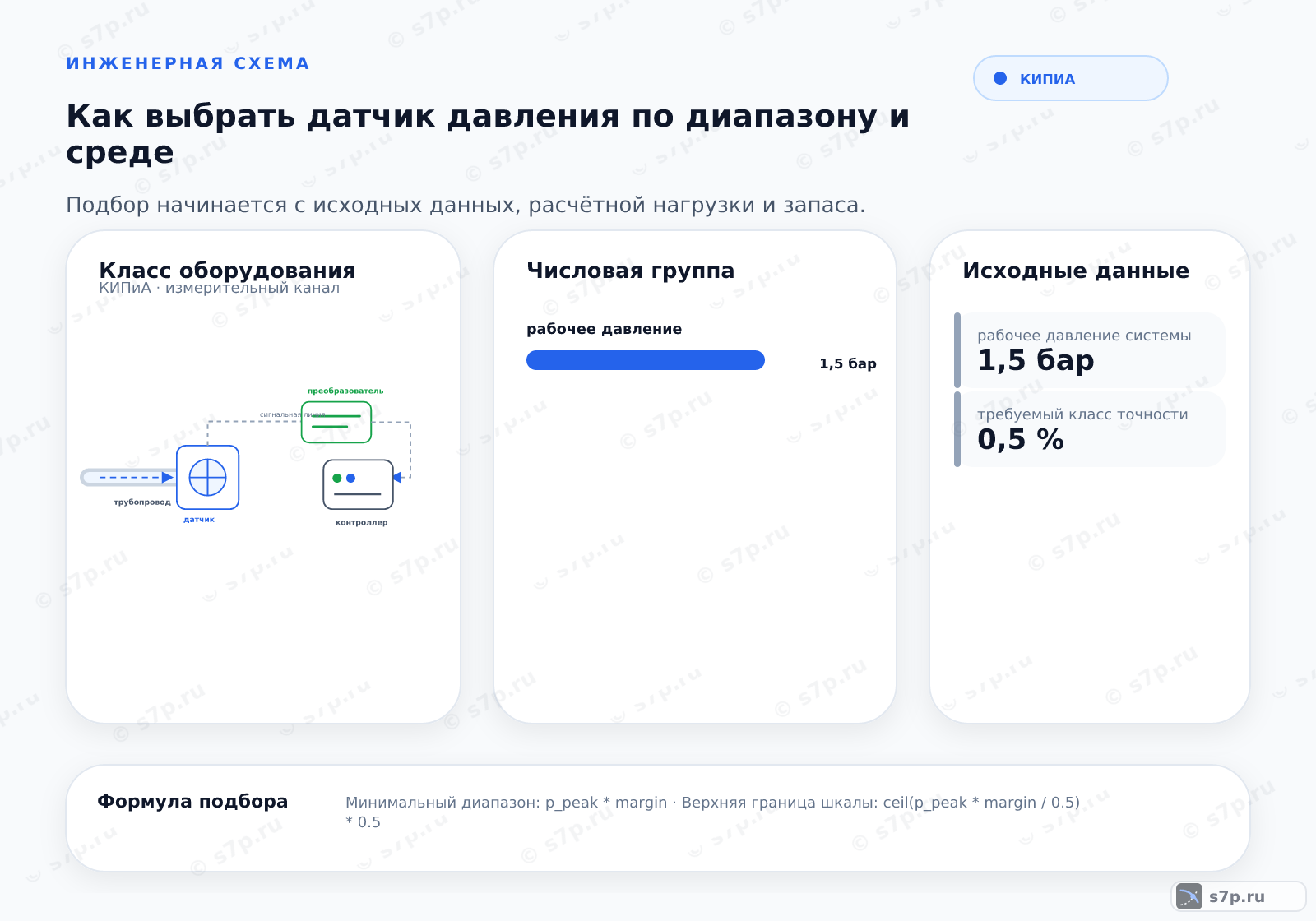Click the blue dot in КИПиА pill
Image resolution: width=1316 pixels, height=921 pixels.
pyautogui.click(x=1000, y=78)
